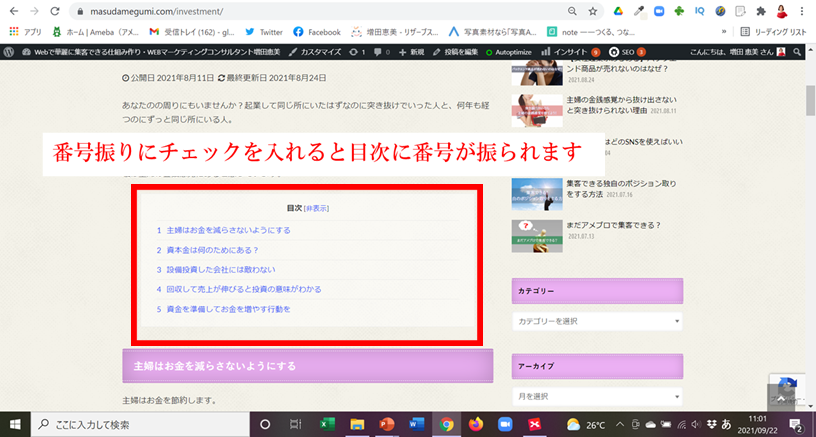Open the updates counter in admin bar
Viewport: 816px width, 437px height.
tap(357, 52)
